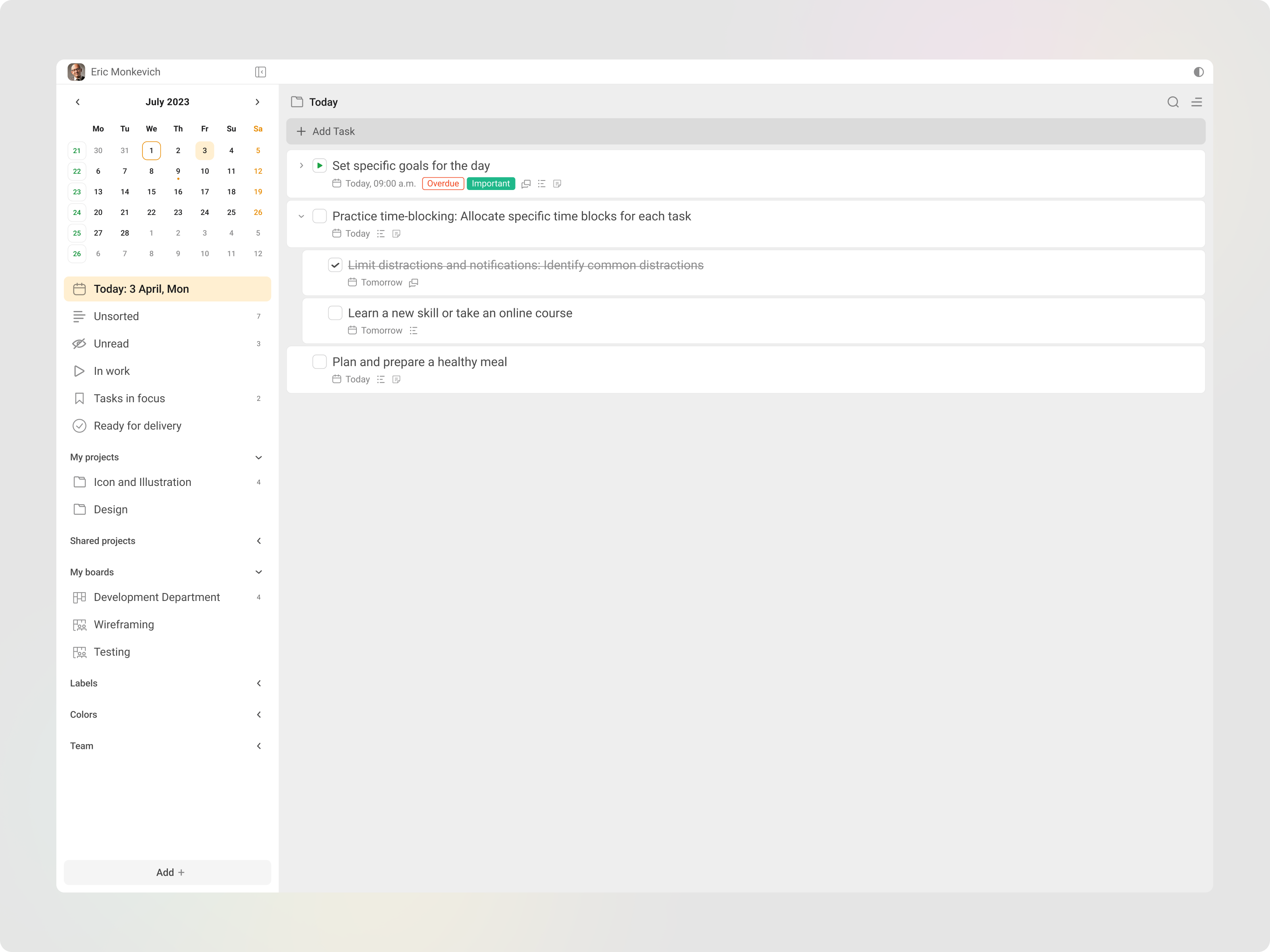Click the Add Task field

tap(333, 131)
